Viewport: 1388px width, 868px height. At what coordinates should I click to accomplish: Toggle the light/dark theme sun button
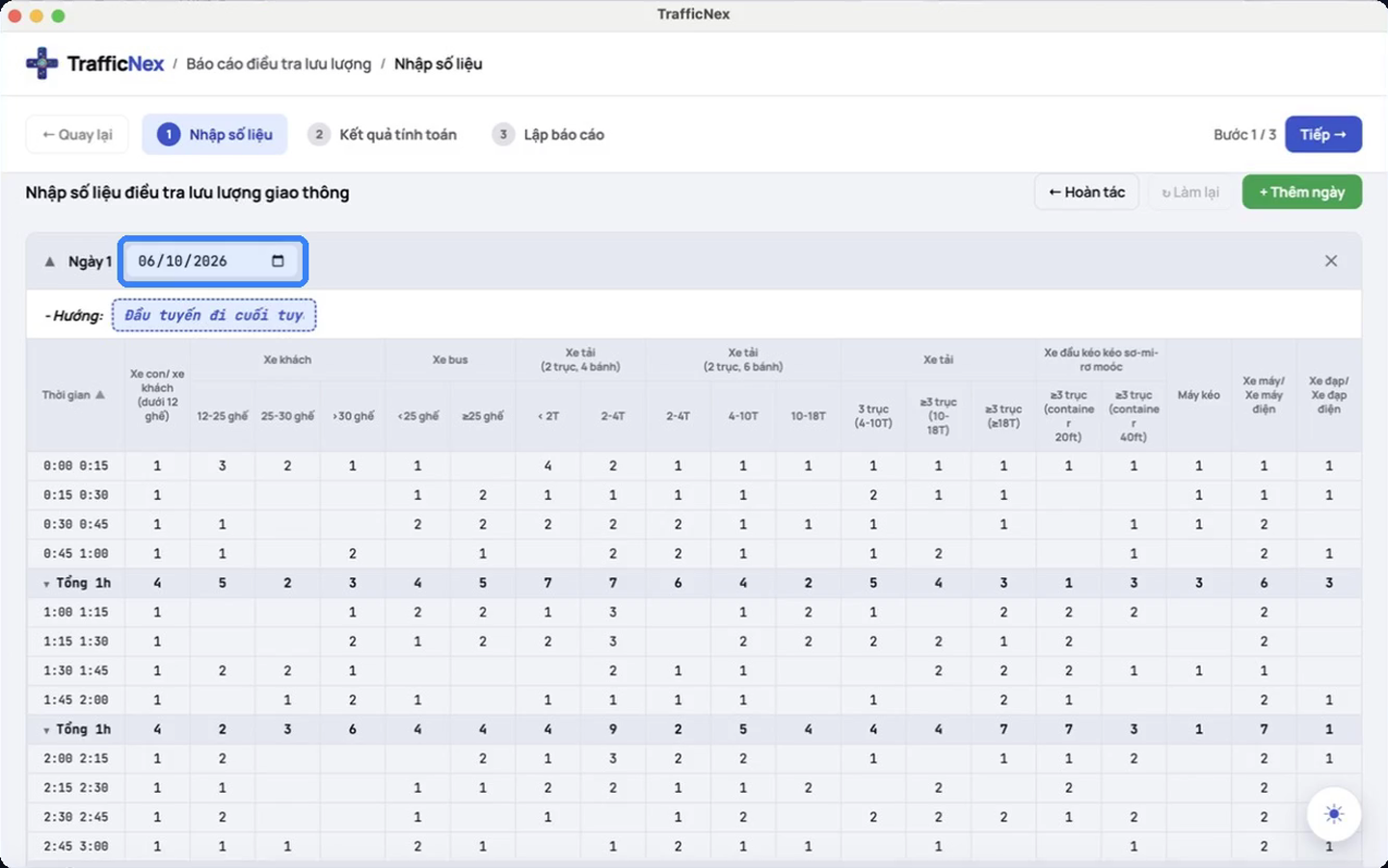click(x=1334, y=814)
